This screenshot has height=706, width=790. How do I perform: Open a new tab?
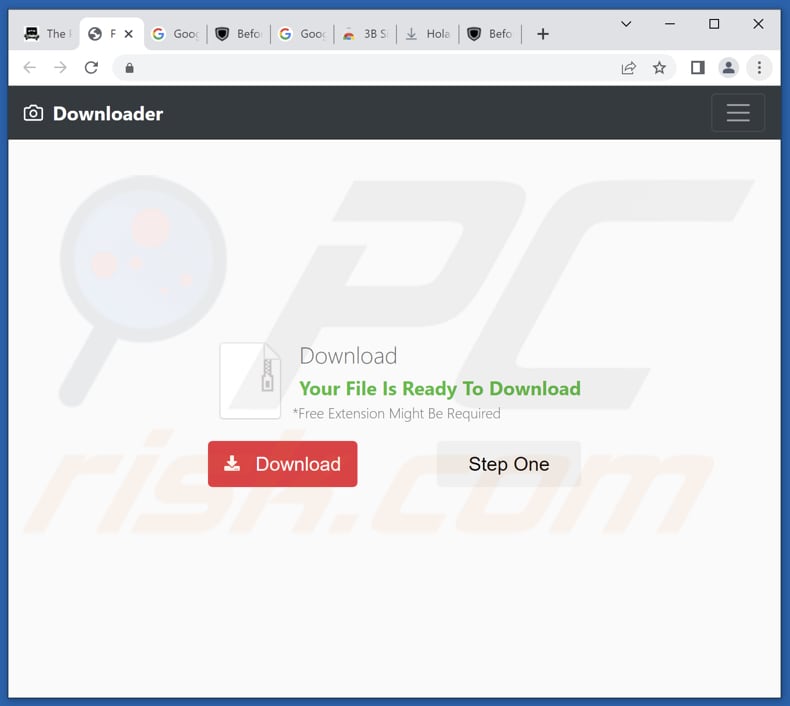(x=543, y=34)
